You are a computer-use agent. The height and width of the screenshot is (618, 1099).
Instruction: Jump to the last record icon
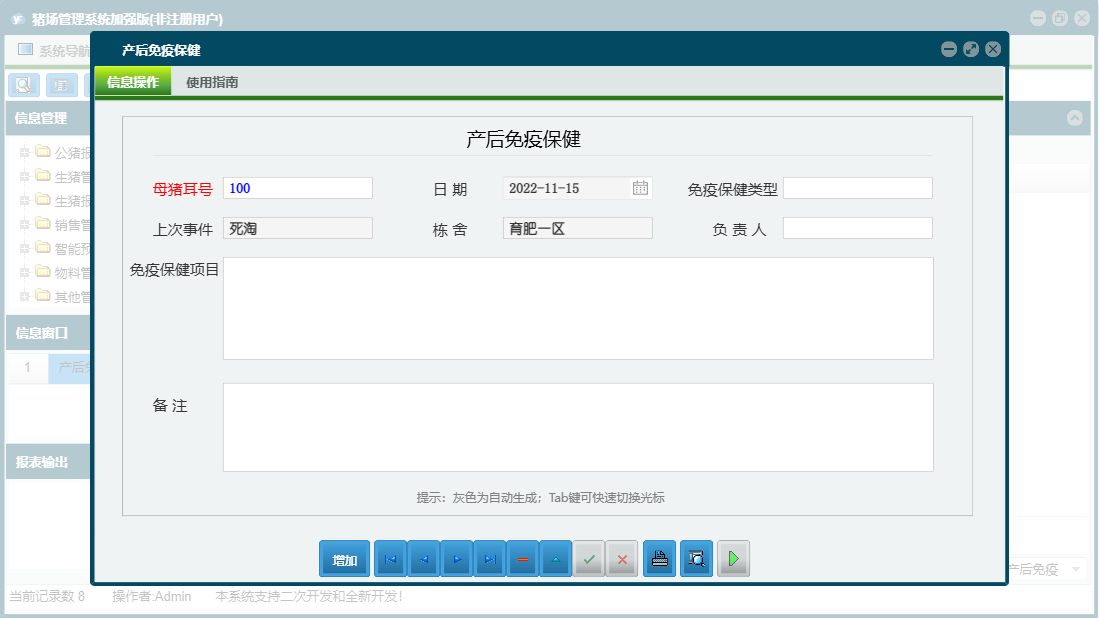pyautogui.click(x=490, y=559)
